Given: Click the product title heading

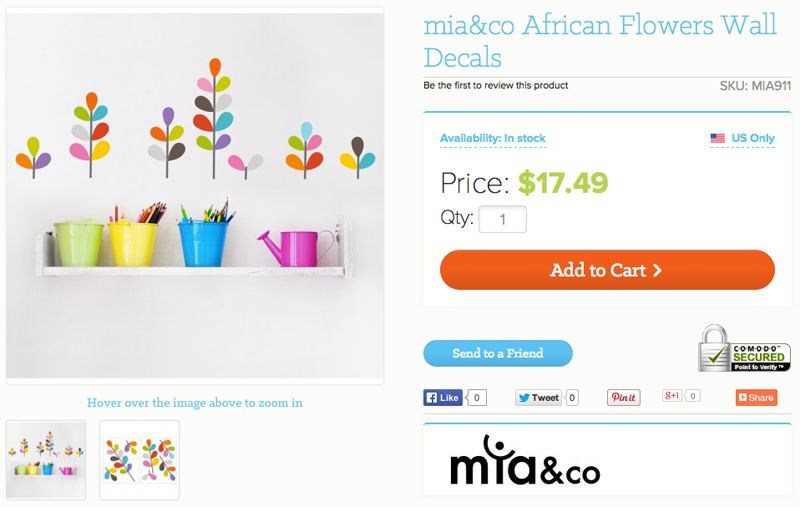Looking at the screenshot, I should pyautogui.click(x=600, y=41).
